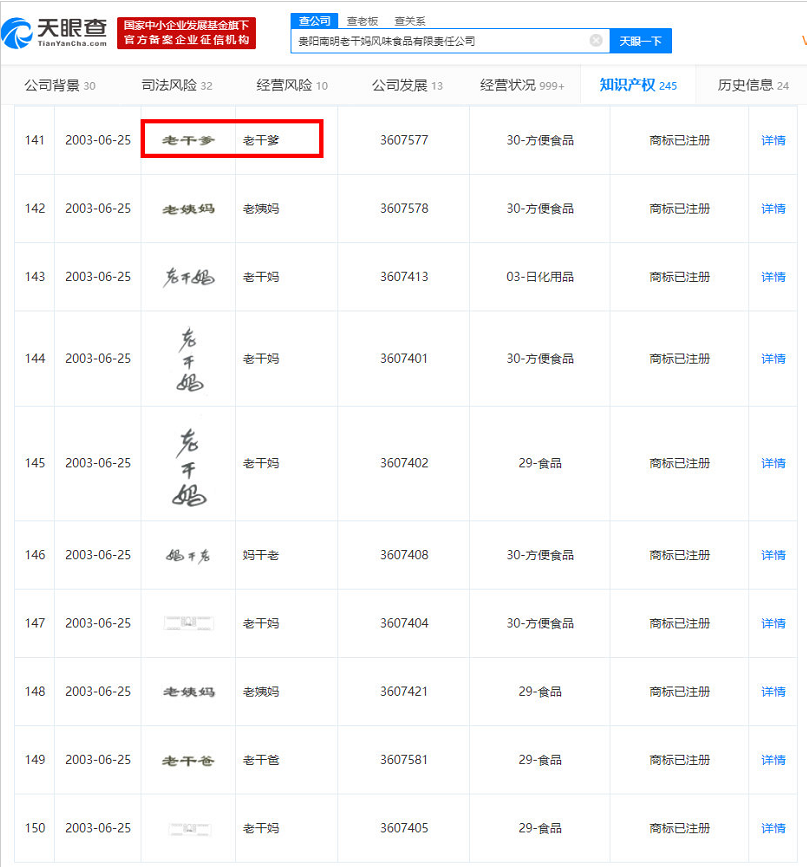The image size is (807, 867).
Task: Open 详情 link for row 149 老干爸
Action: [x=773, y=760]
